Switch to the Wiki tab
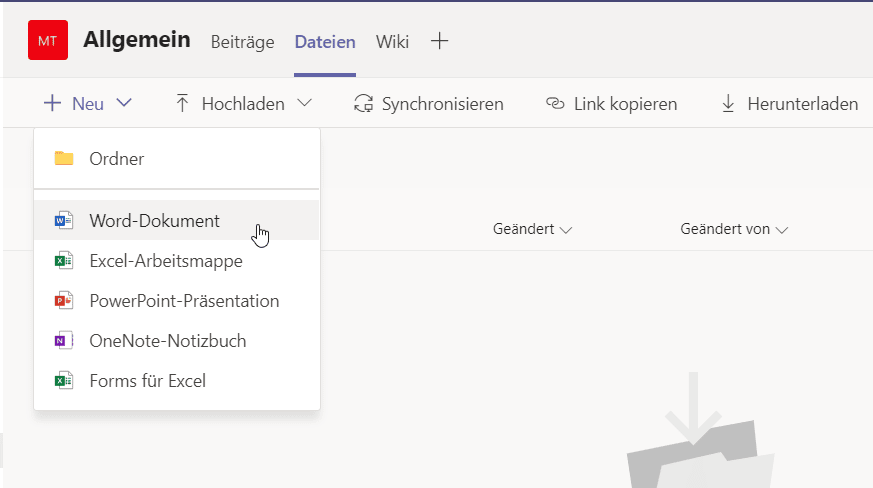The image size is (873, 488). 393,42
